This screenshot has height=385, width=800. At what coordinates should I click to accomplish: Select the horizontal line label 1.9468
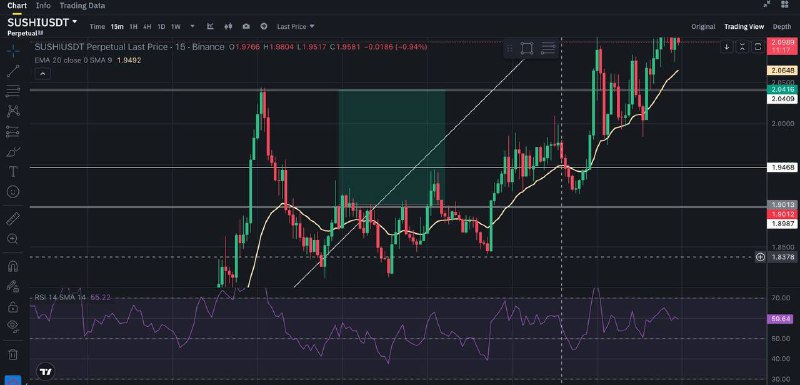[782, 167]
